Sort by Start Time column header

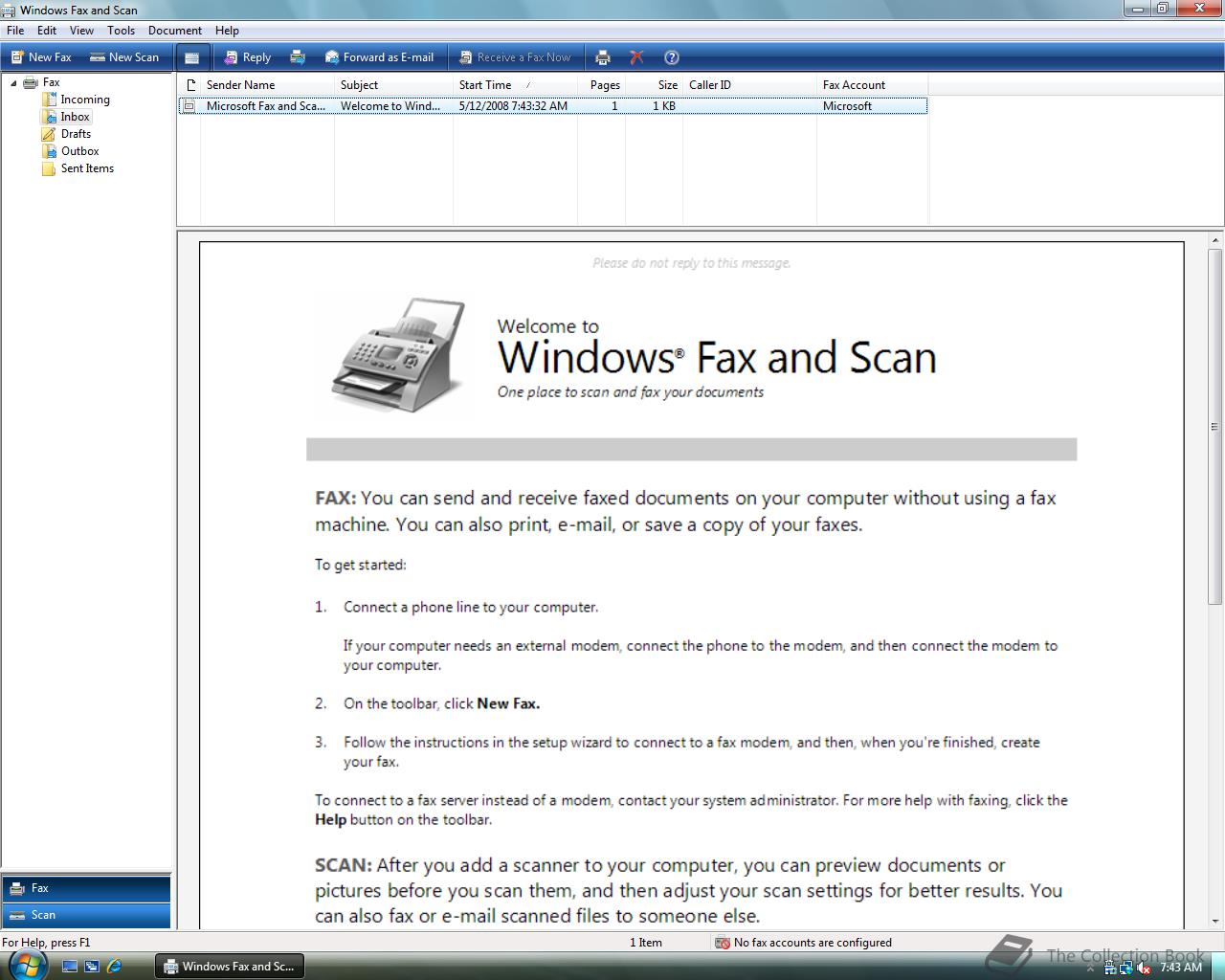(x=515, y=85)
